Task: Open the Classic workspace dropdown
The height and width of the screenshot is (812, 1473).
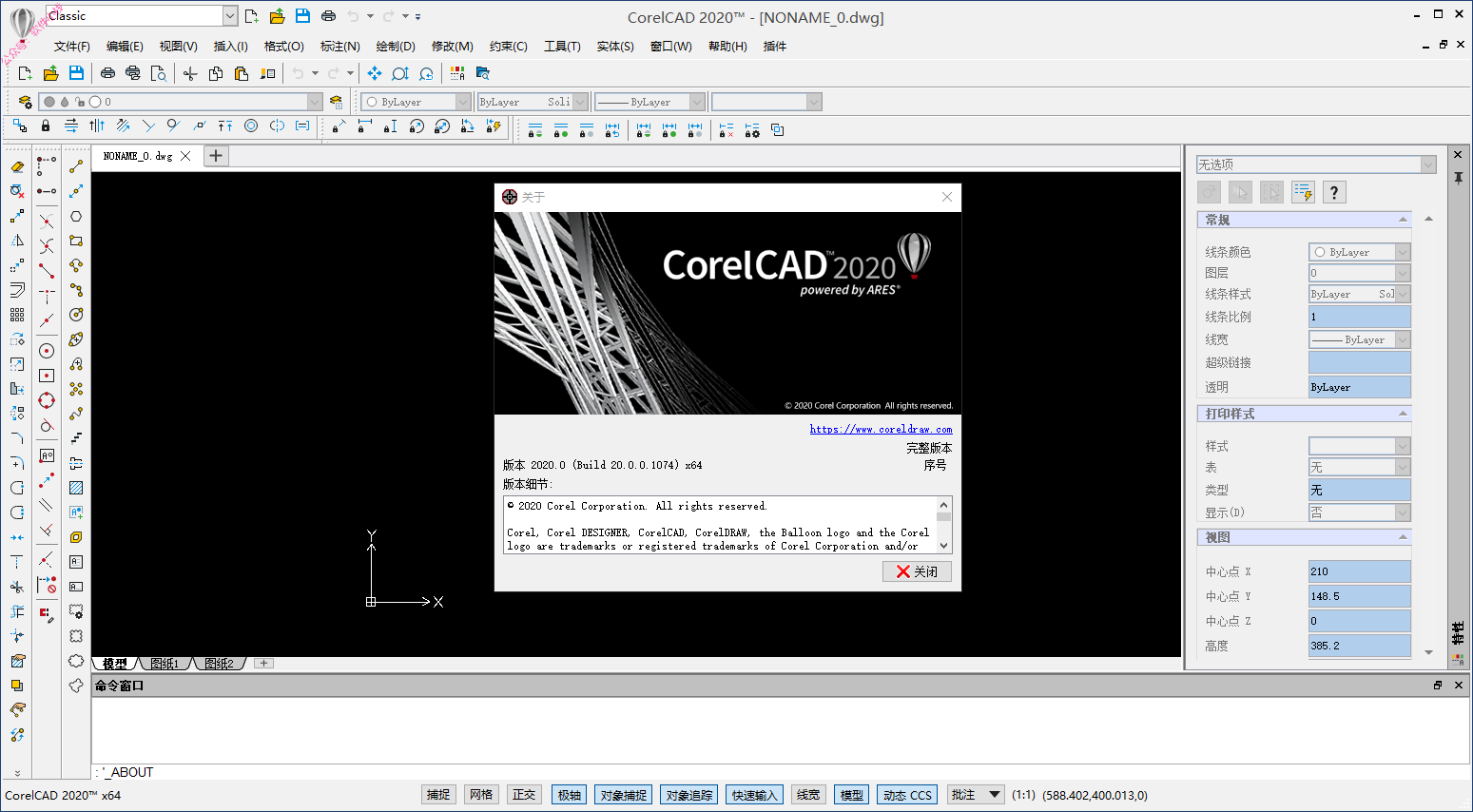Action: point(230,16)
